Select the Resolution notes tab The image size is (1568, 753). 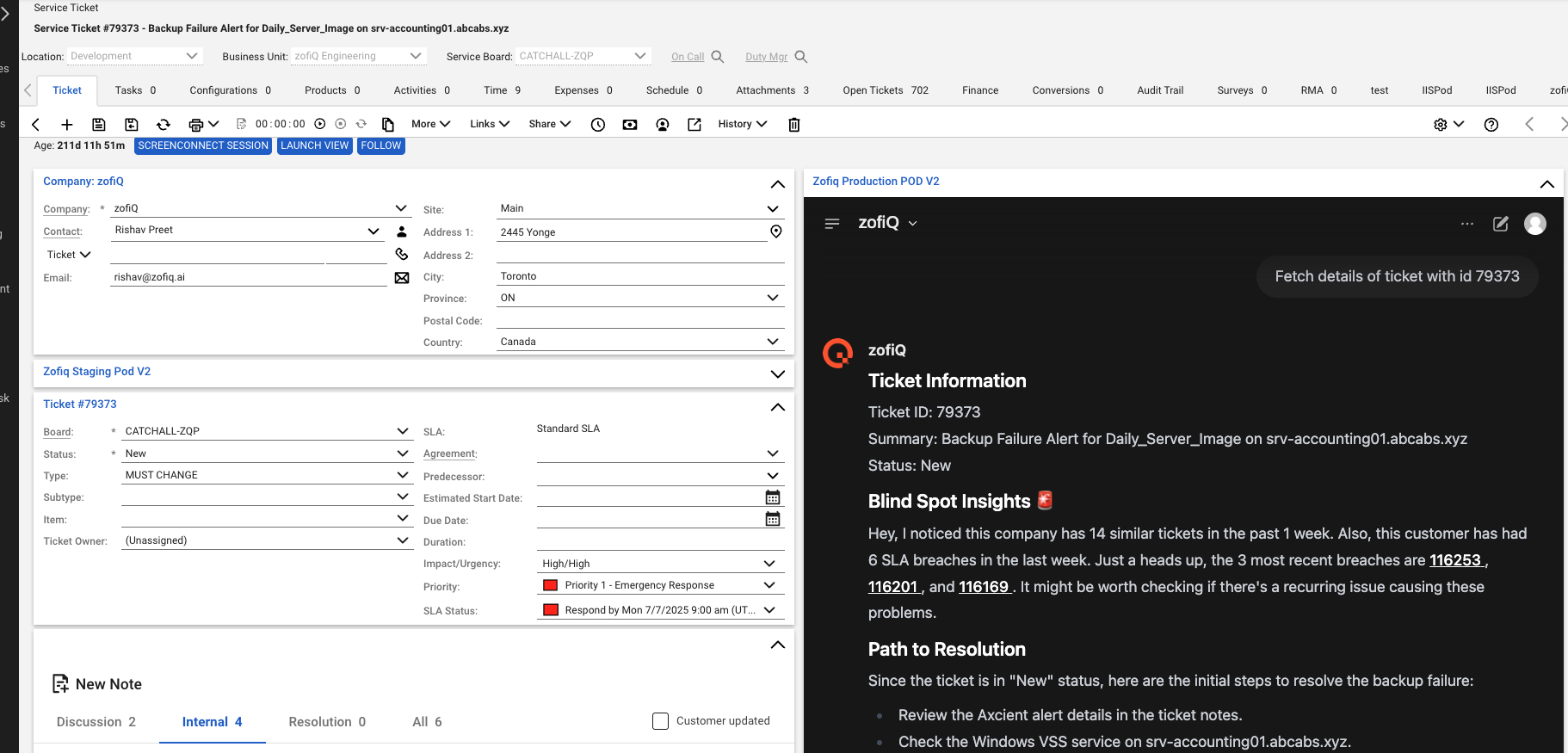[x=327, y=722]
